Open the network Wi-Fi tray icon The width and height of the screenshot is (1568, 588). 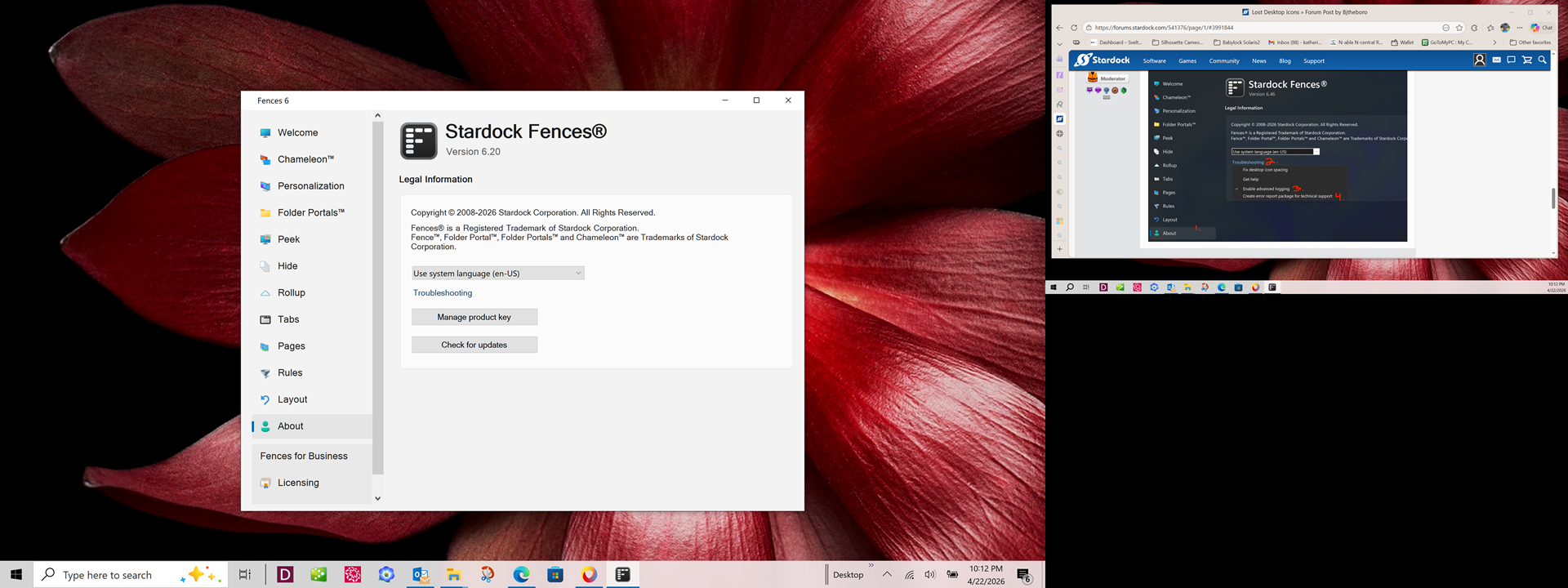(x=909, y=575)
